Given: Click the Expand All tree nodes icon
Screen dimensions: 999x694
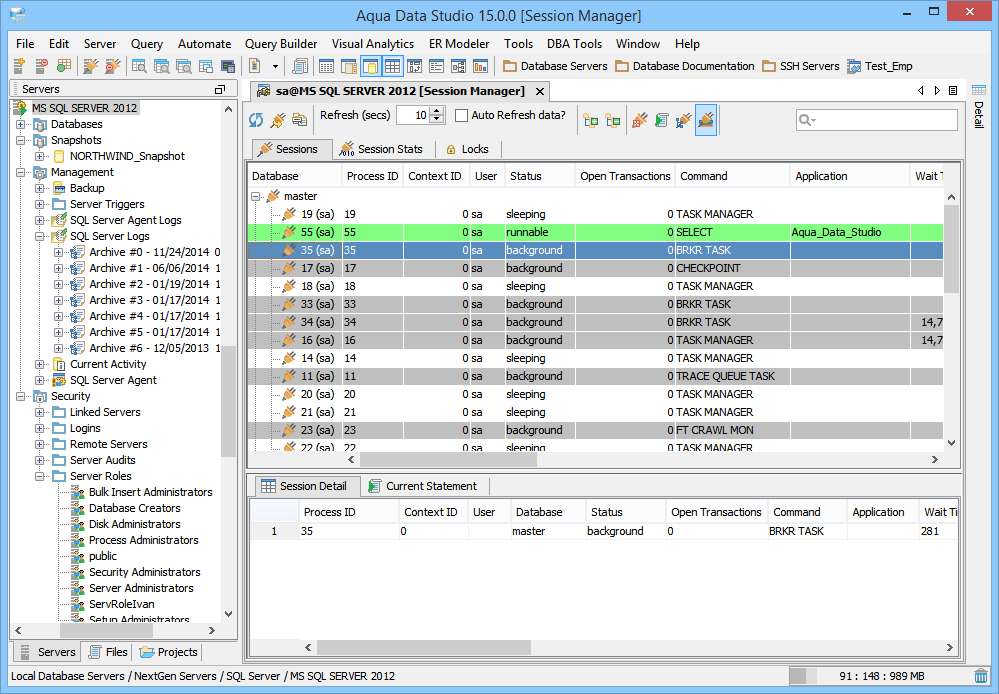Looking at the screenshot, I should point(590,120).
